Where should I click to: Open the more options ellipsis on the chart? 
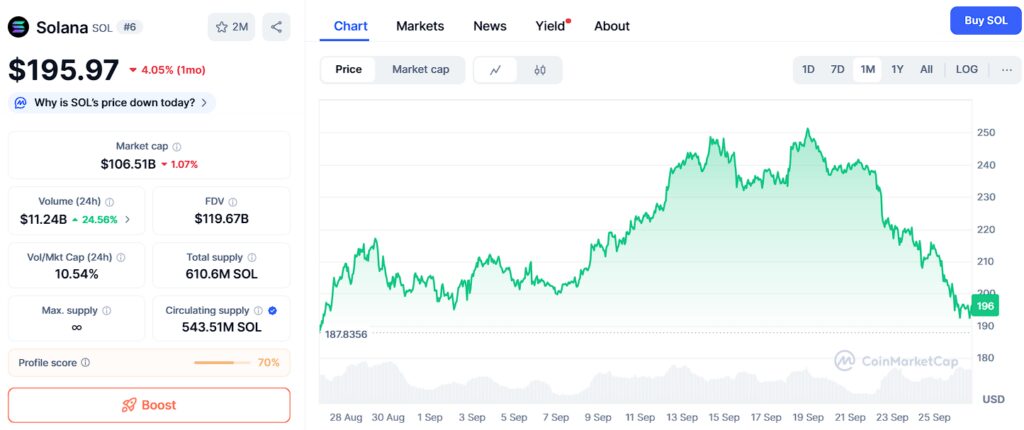[1006, 69]
